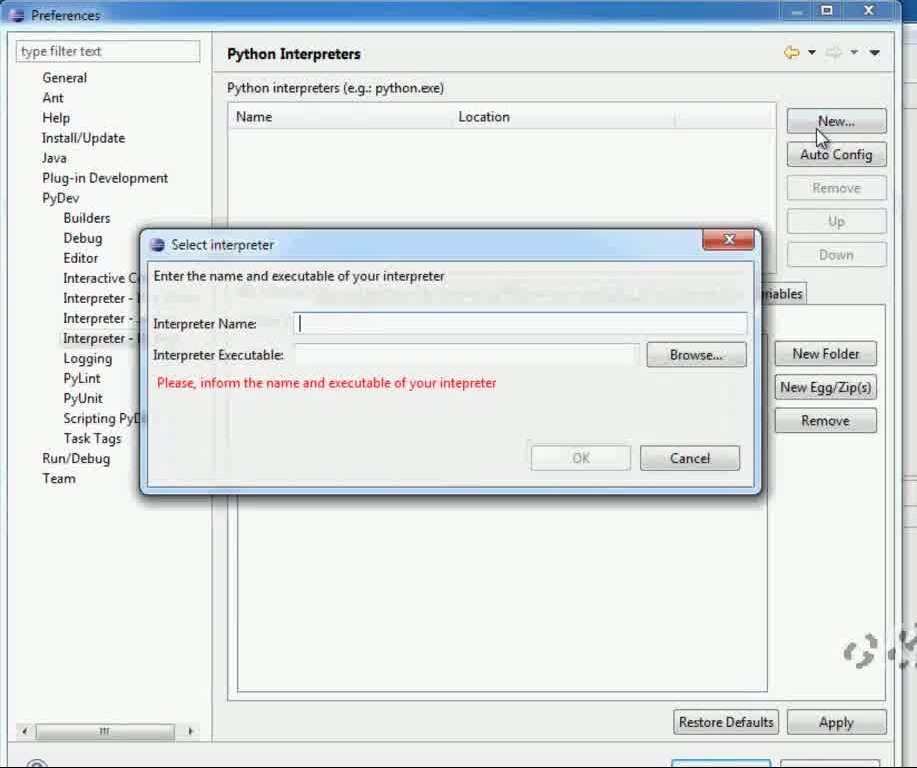This screenshot has width=917, height=768.
Task: Click Cancel in Select interpreter dialog
Action: pyautogui.click(x=690, y=458)
